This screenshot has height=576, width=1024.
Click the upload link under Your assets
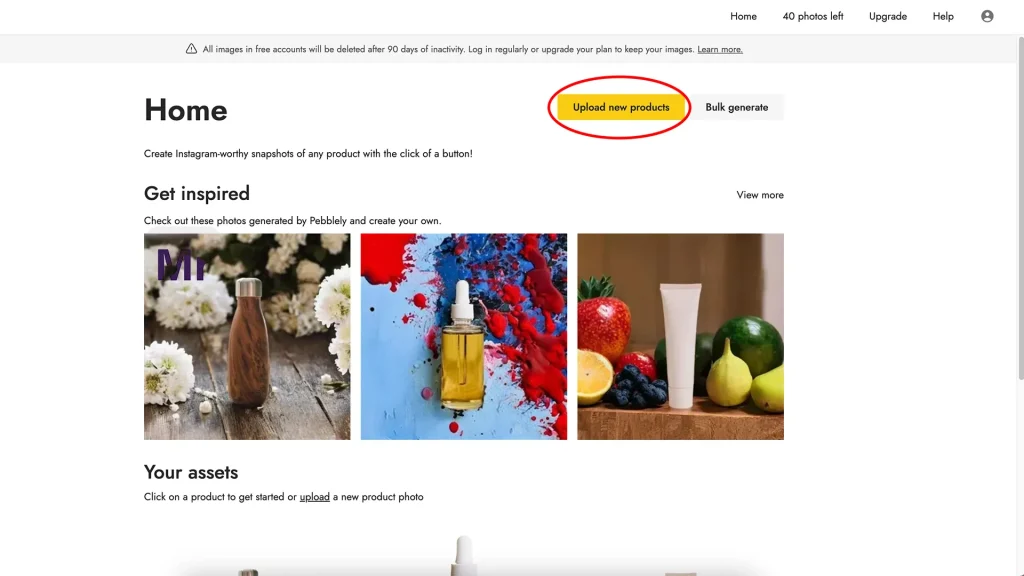point(314,496)
